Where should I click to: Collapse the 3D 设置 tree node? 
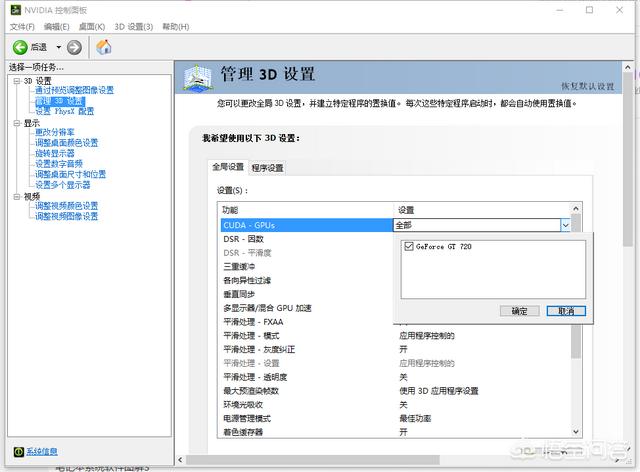[16, 81]
